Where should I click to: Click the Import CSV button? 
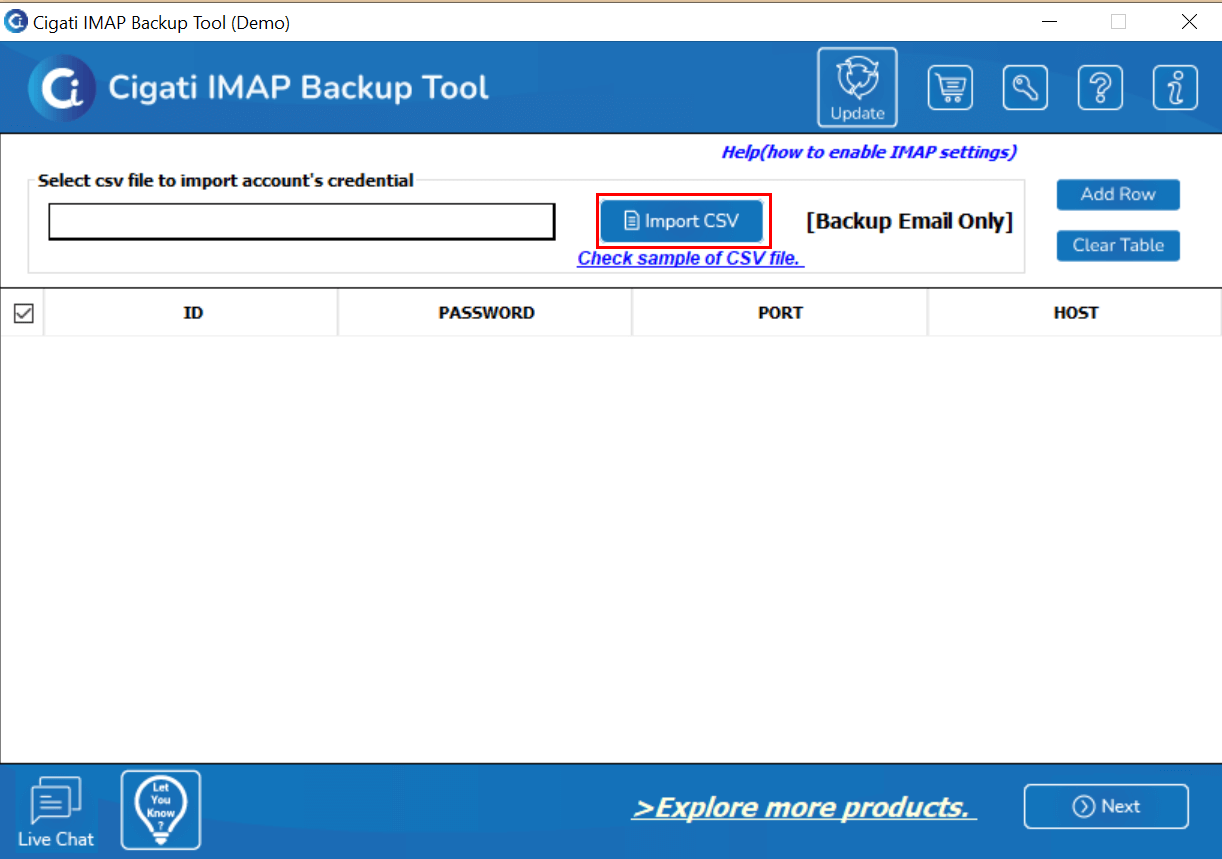tap(682, 221)
